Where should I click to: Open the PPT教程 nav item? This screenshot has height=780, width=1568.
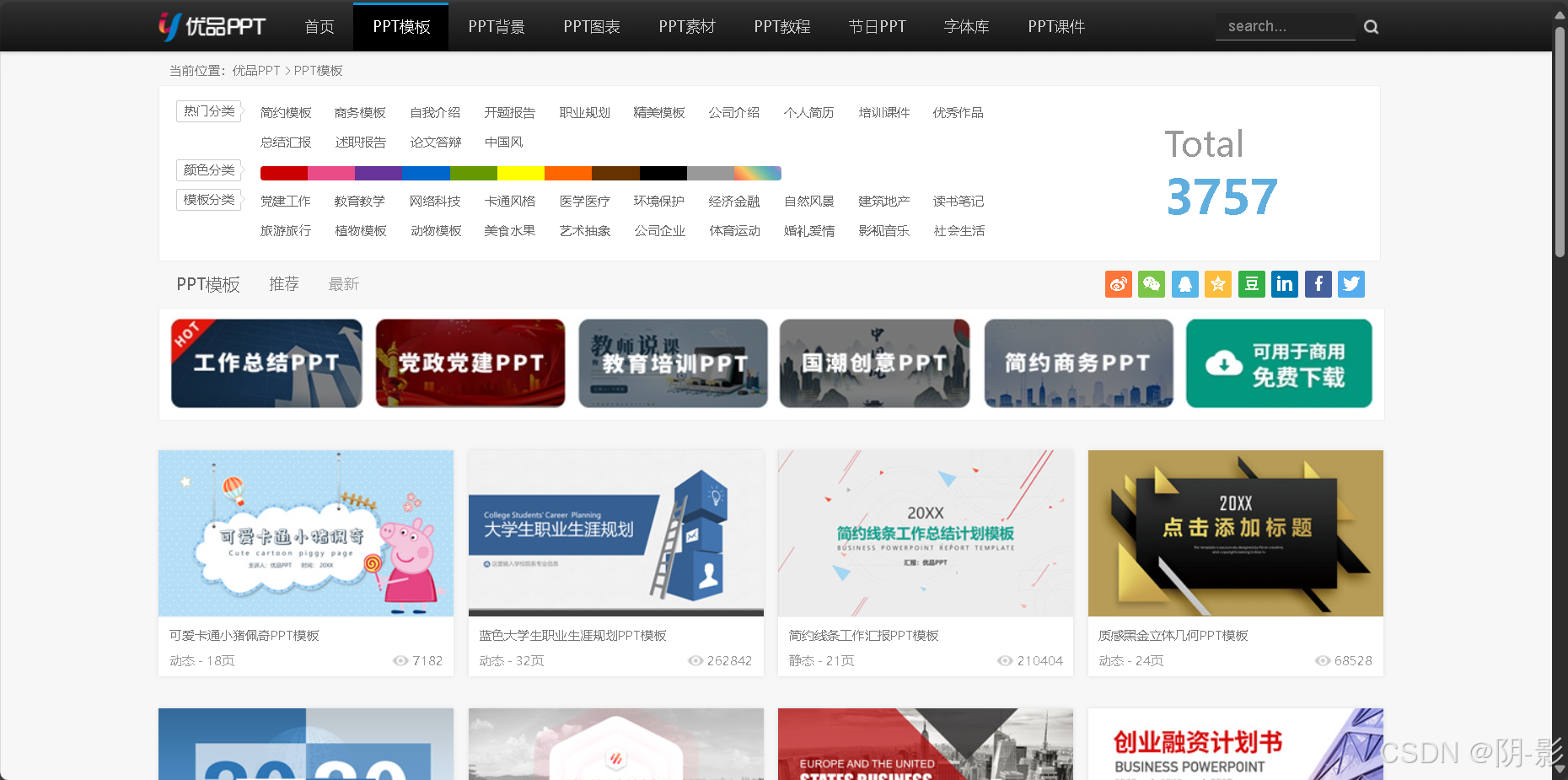[x=782, y=27]
